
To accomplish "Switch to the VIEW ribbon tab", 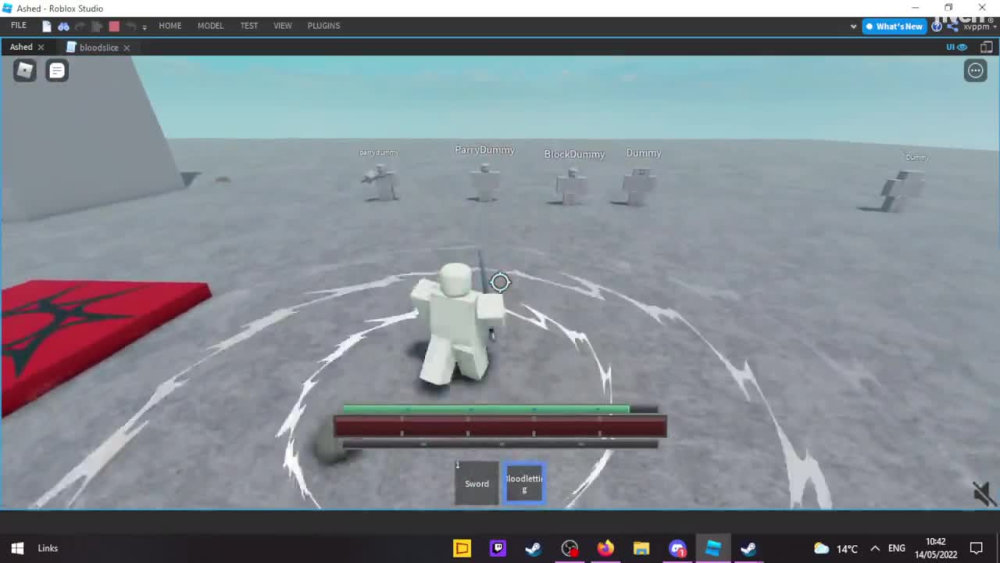I will click(283, 26).
